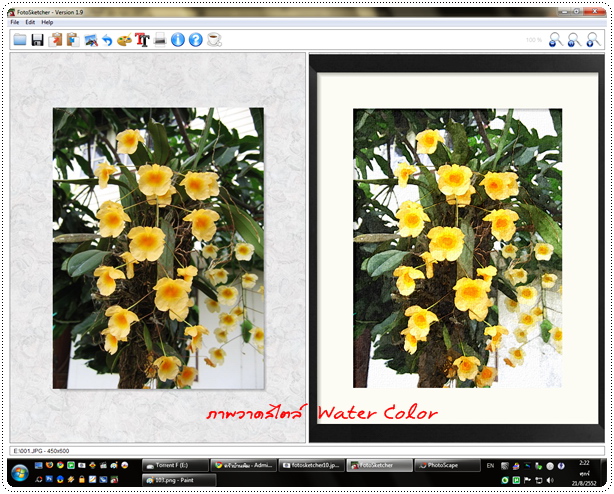This screenshot has height=494, width=614.
Task: Print the drawing with the printer icon
Action: point(160,40)
